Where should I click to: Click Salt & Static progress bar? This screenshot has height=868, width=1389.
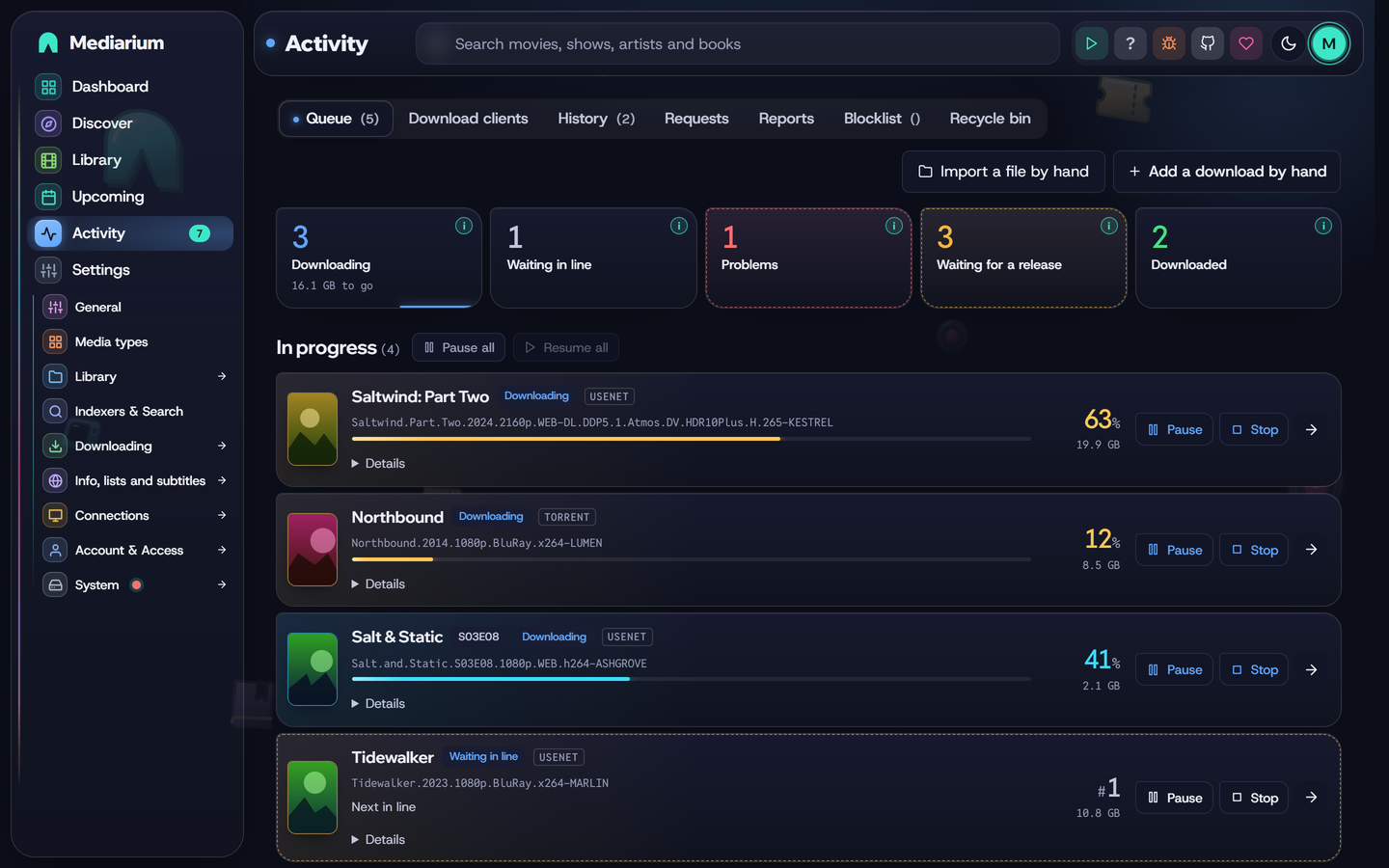click(x=691, y=679)
